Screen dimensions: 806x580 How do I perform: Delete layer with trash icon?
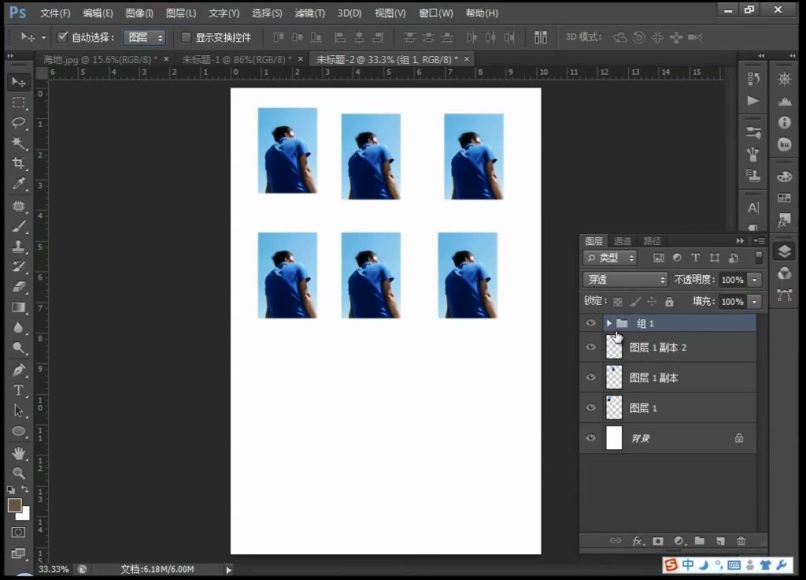click(x=741, y=541)
